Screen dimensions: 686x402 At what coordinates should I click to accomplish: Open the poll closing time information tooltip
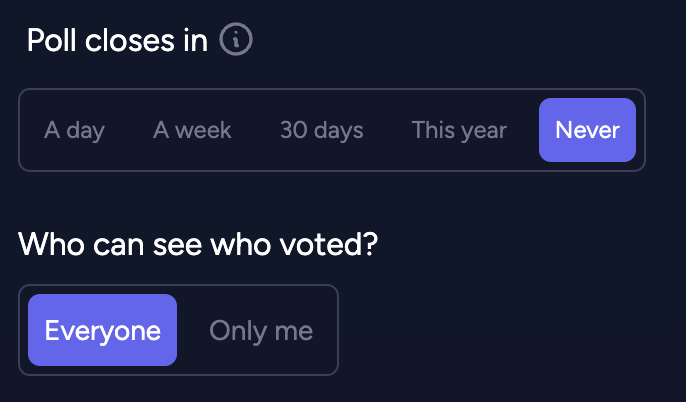(x=236, y=39)
